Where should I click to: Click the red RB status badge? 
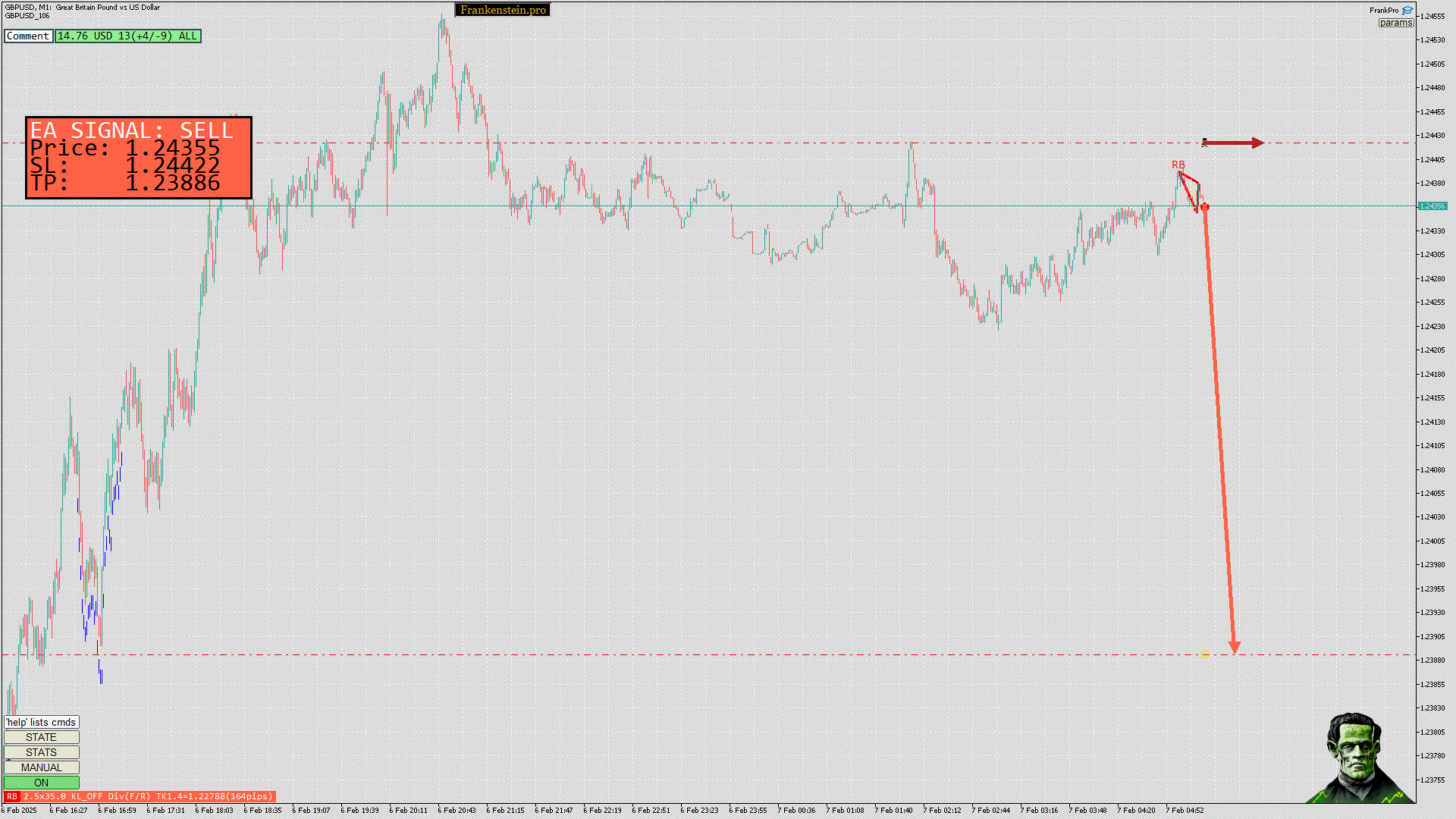click(x=11, y=796)
